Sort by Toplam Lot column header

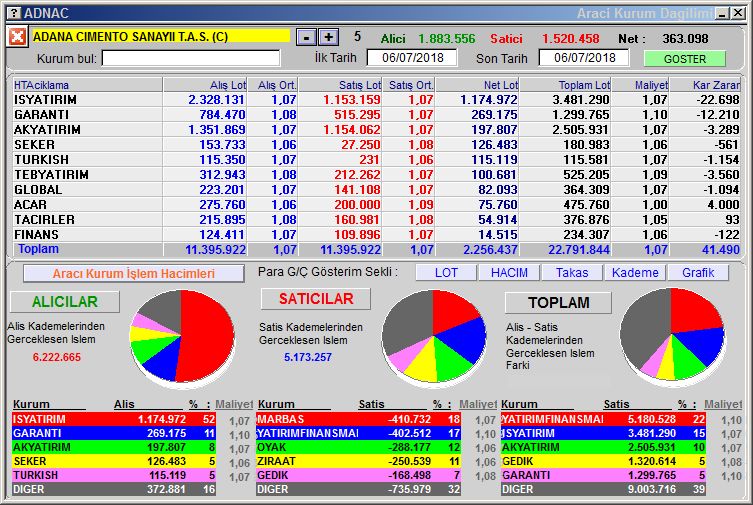pos(565,85)
